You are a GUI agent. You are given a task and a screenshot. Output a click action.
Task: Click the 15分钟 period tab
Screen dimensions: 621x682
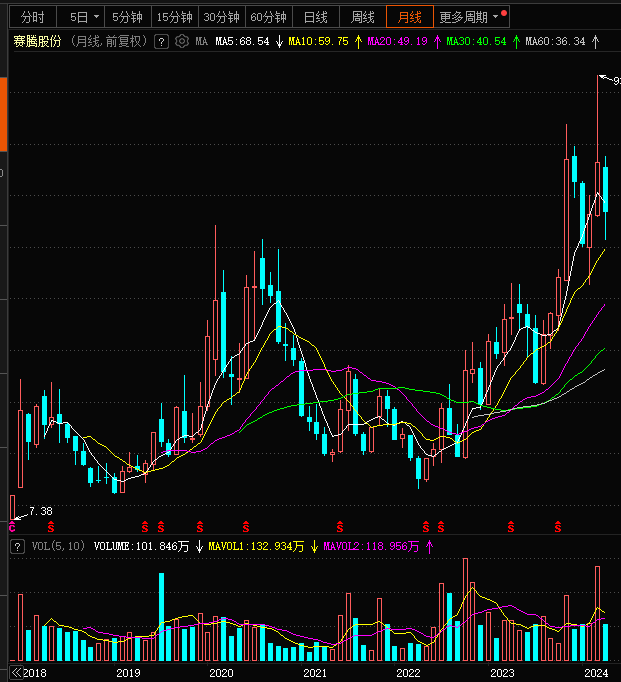[175, 17]
